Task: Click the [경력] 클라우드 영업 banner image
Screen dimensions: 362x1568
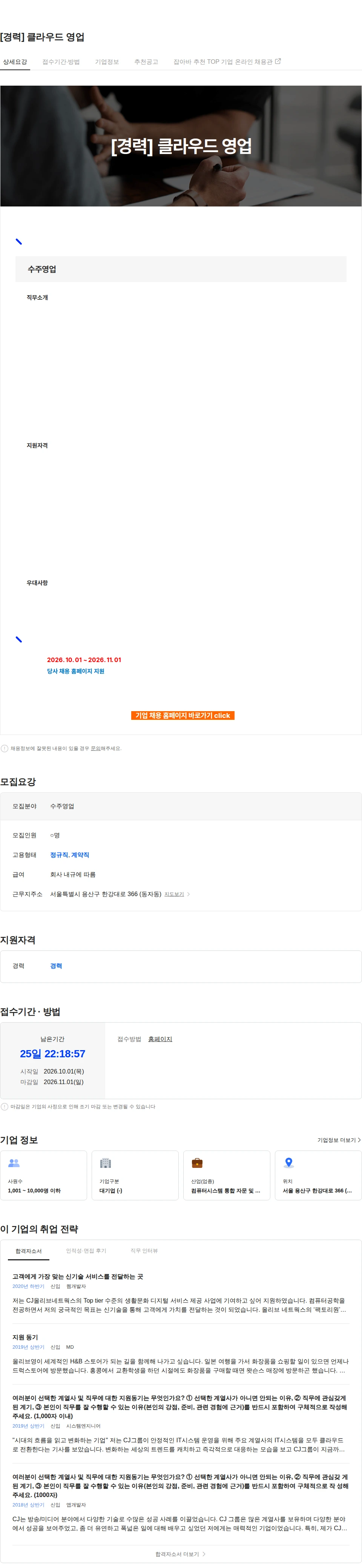Action: coord(181,145)
